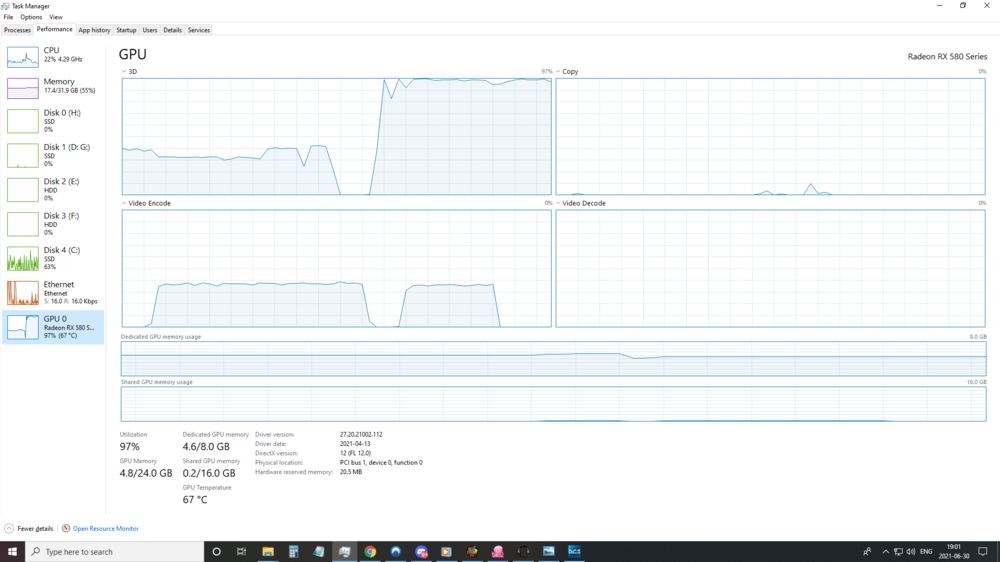
Task: Switch to the Users tab
Action: pyautogui.click(x=150, y=30)
